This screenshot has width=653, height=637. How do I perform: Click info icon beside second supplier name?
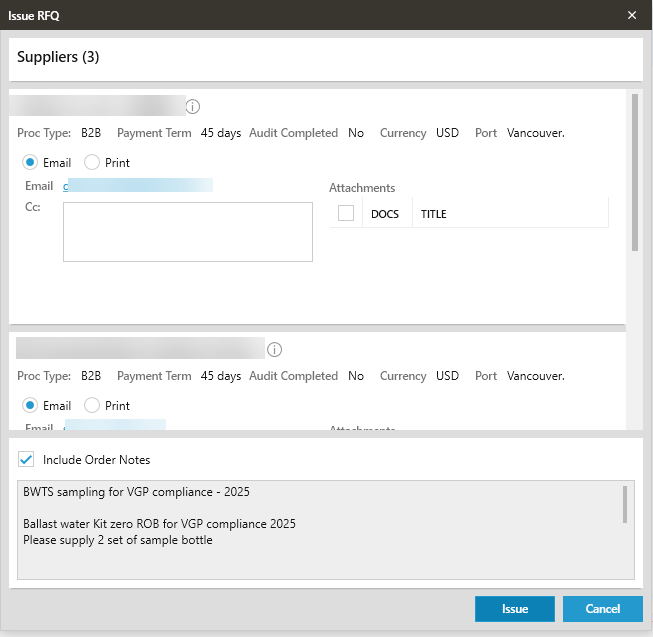click(274, 350)
